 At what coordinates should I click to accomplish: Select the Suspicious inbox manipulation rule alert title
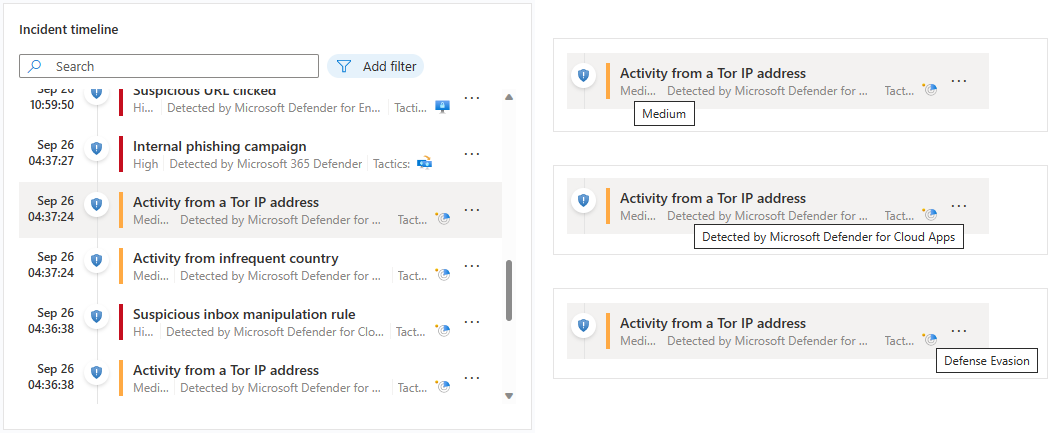pos(244,315)
